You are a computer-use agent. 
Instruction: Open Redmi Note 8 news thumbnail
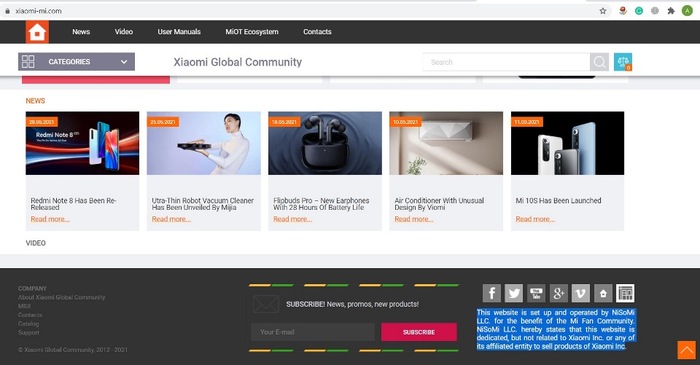coord(83,143)
